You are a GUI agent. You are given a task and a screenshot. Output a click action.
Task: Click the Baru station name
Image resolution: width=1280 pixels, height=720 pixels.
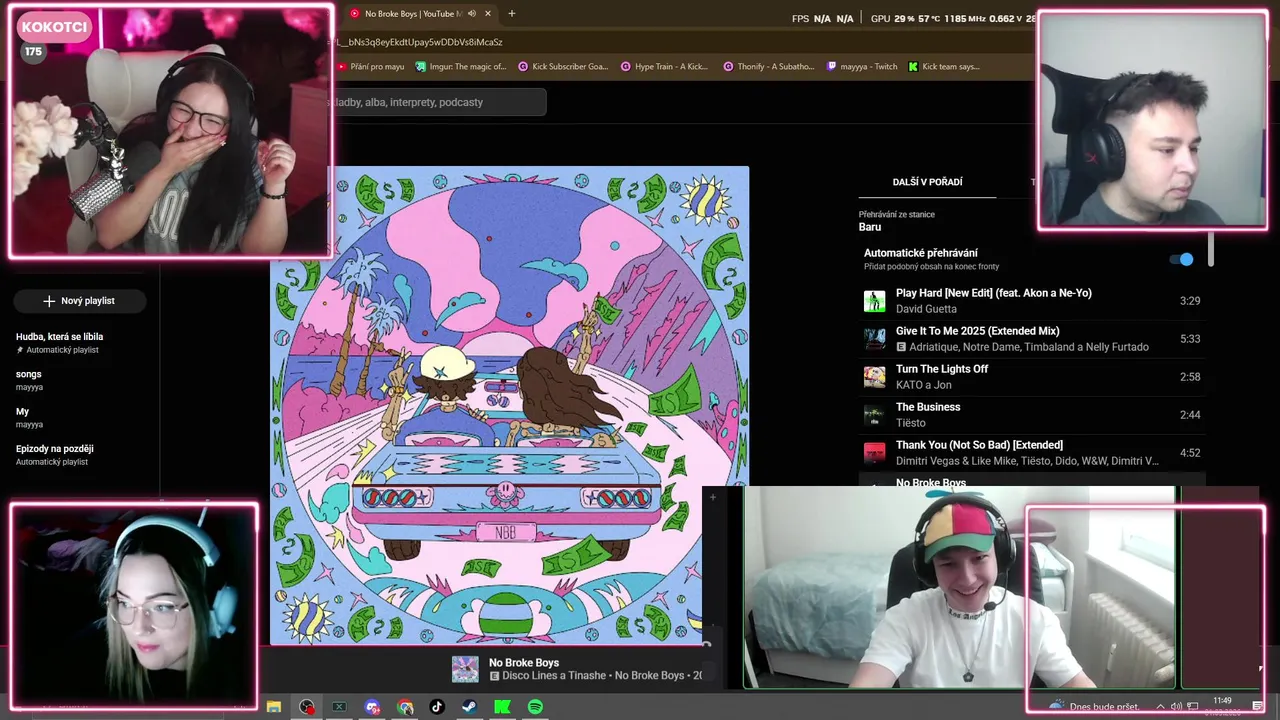(870, 227)
